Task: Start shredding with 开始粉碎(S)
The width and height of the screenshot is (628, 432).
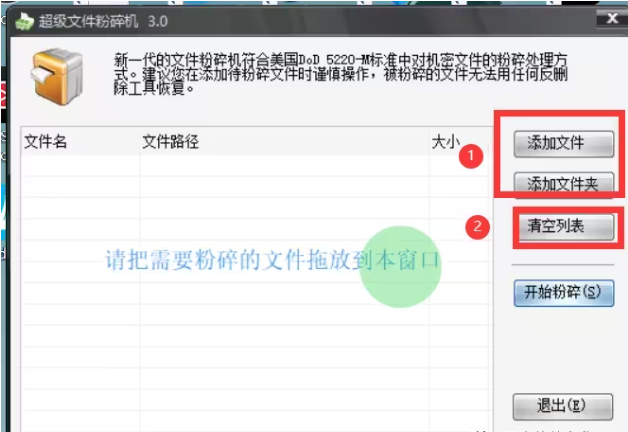Action: (x=564, y=293)
